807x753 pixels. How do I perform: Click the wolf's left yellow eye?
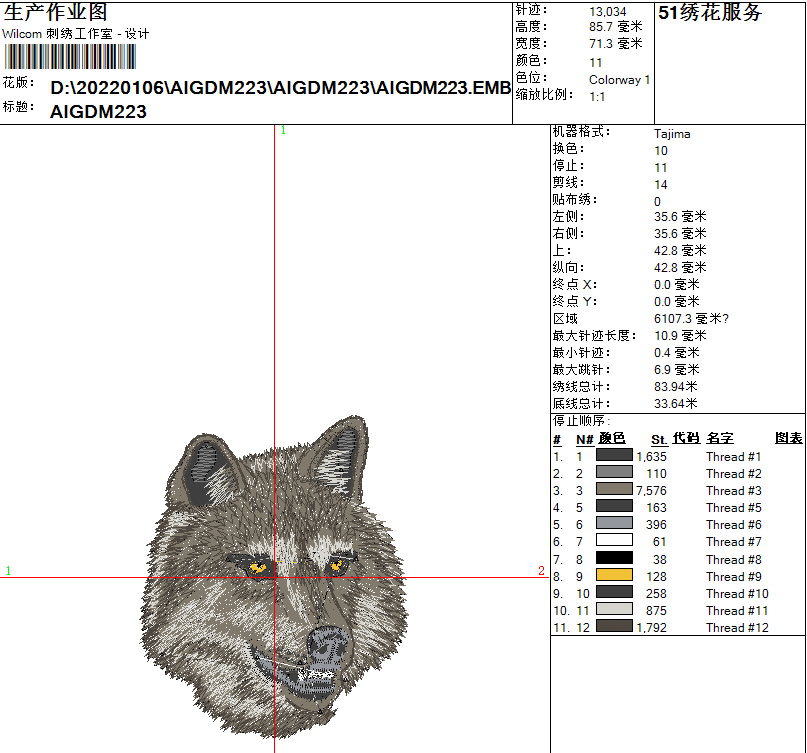point(258,569)
